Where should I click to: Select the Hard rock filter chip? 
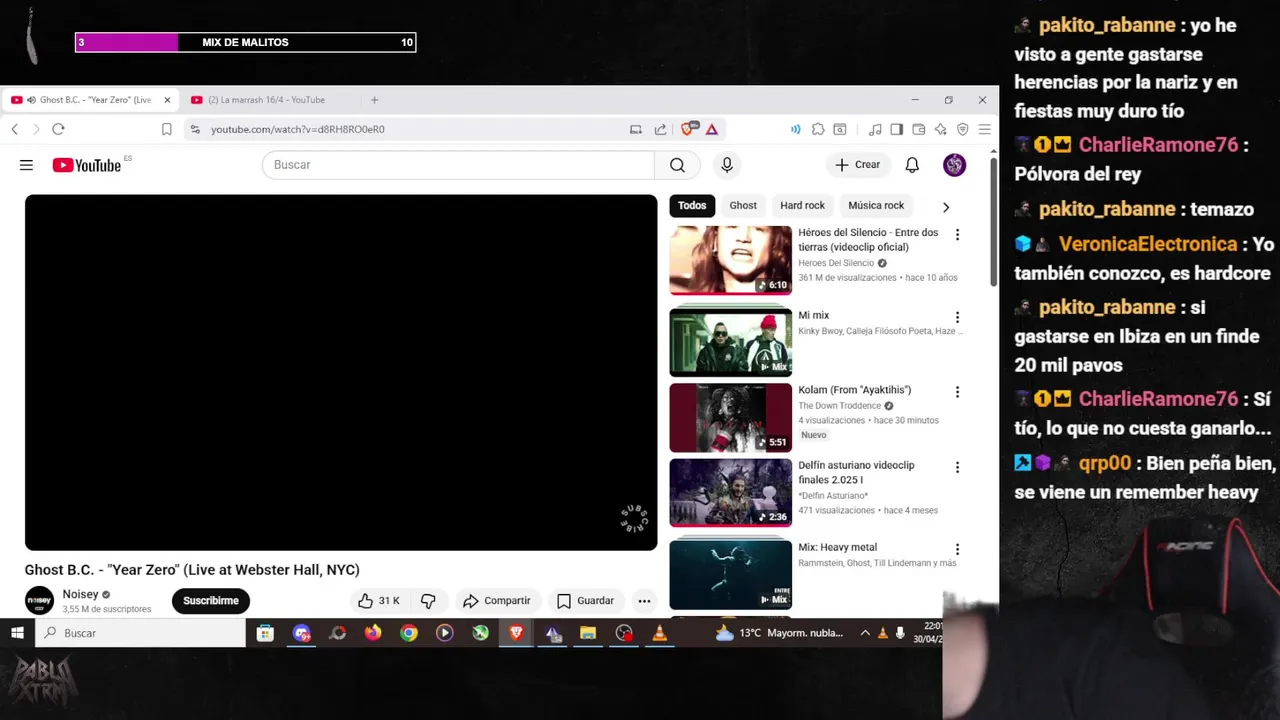click(802, 206)
